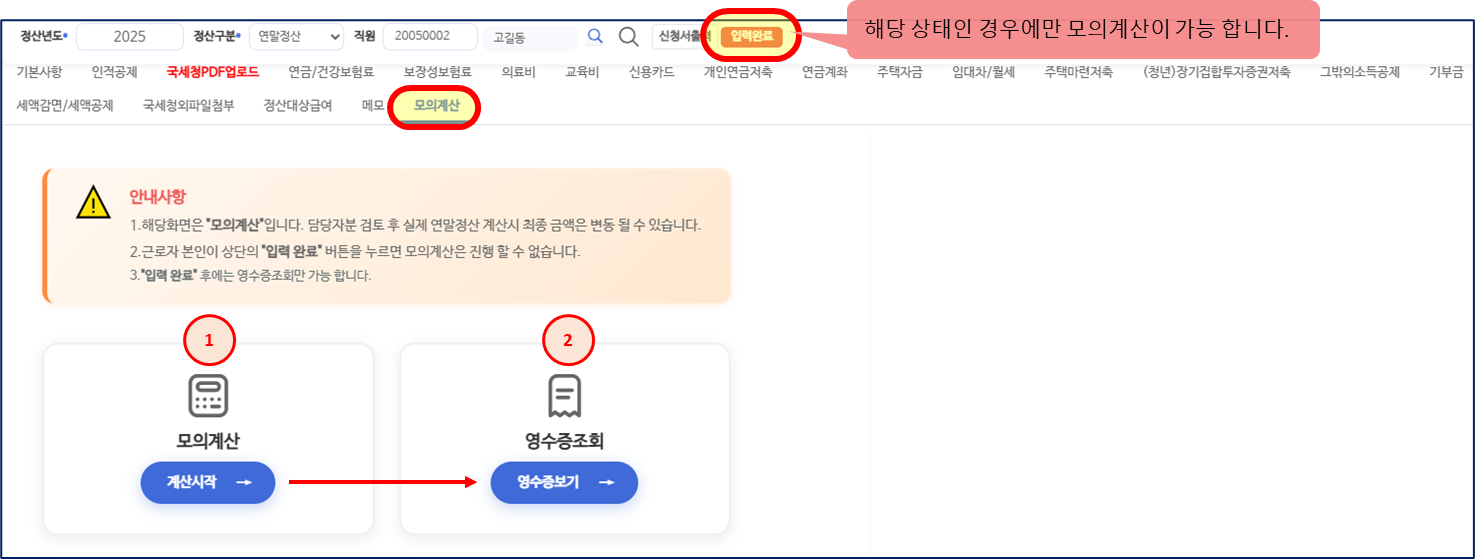Click the 모의계산 card title

(208, 441)
